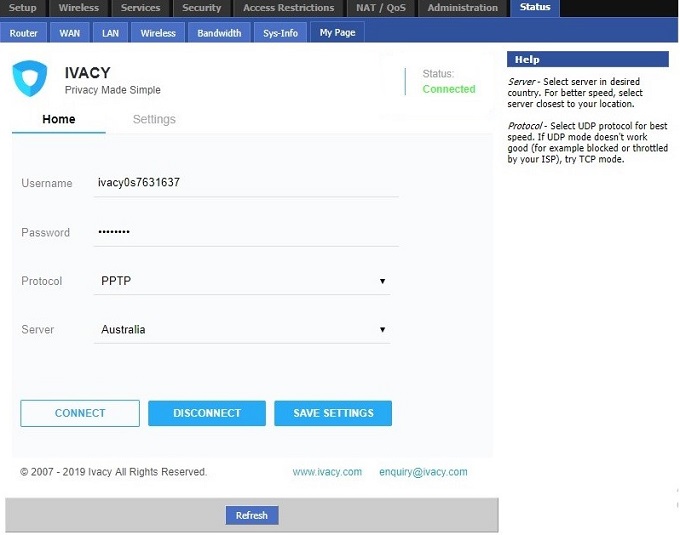The image size is (680, 535).
Task: Click enquiry@ivacy.com email link
Action: coord(423,472)
